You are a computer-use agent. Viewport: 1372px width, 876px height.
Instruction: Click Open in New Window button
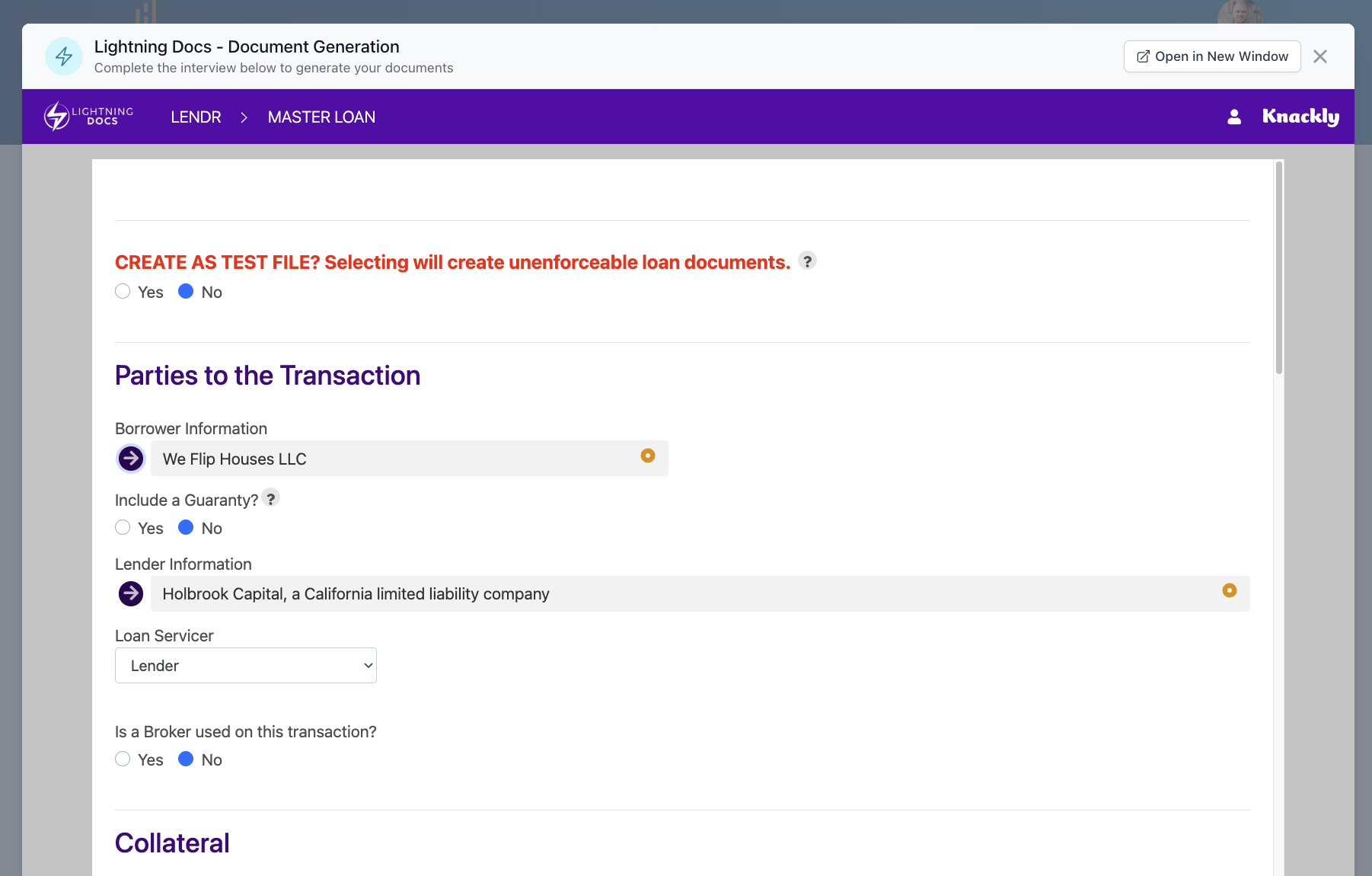click(x=1211, y=56)
